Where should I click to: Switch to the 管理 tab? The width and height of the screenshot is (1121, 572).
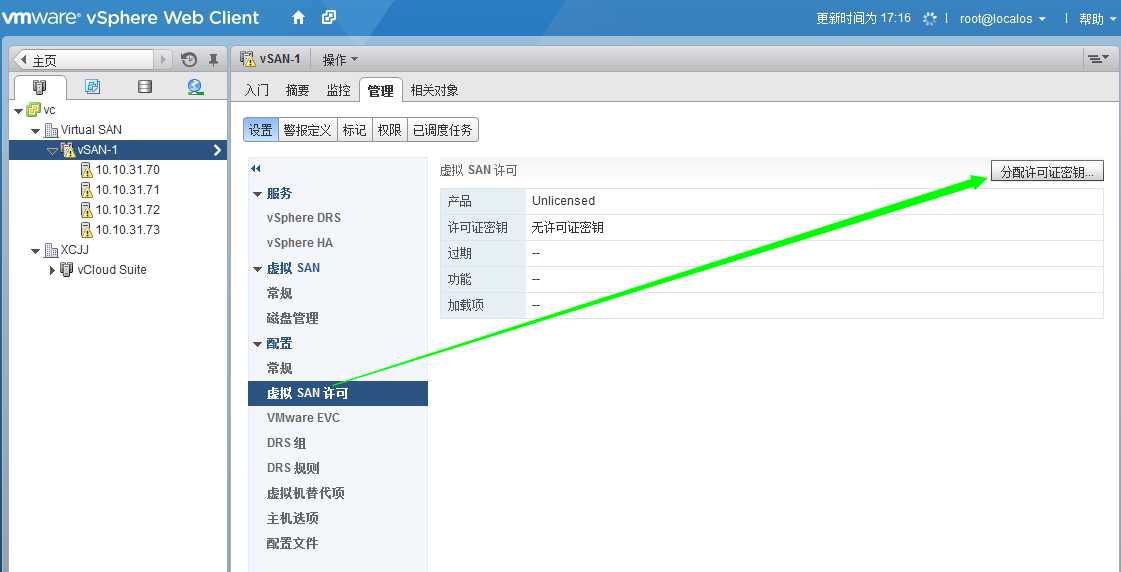[x=380, y=91]
